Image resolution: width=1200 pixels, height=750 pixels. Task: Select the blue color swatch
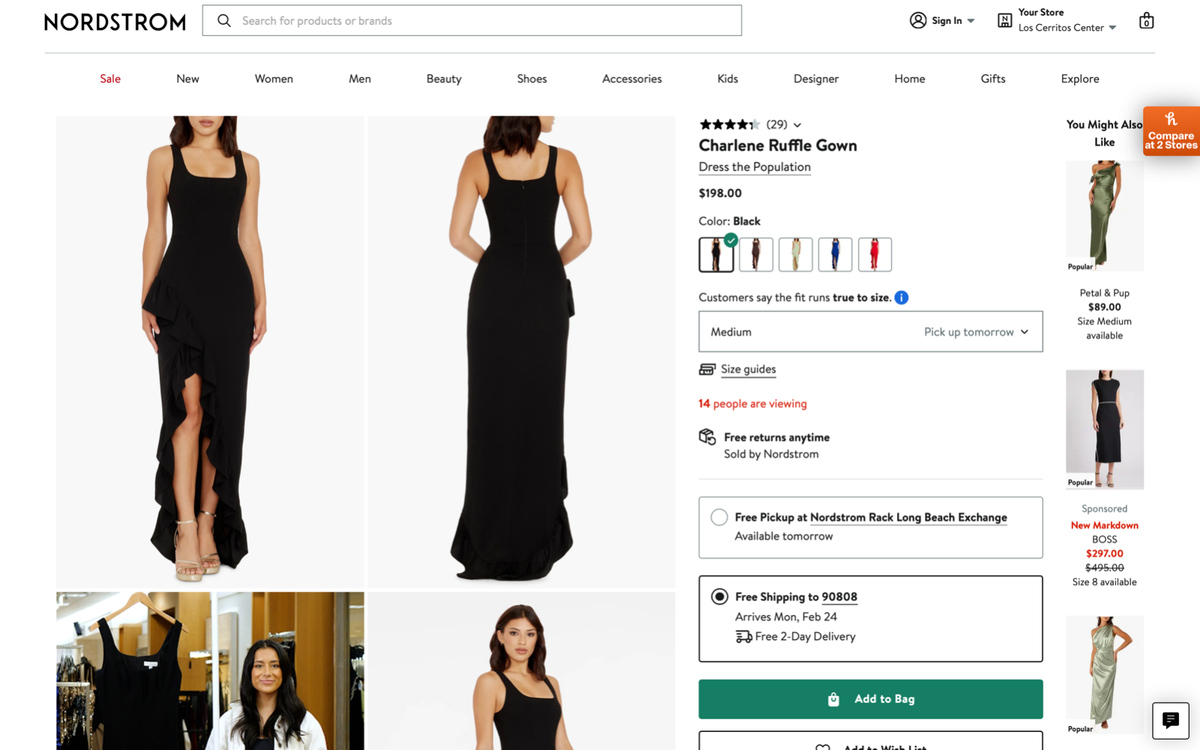835,254
